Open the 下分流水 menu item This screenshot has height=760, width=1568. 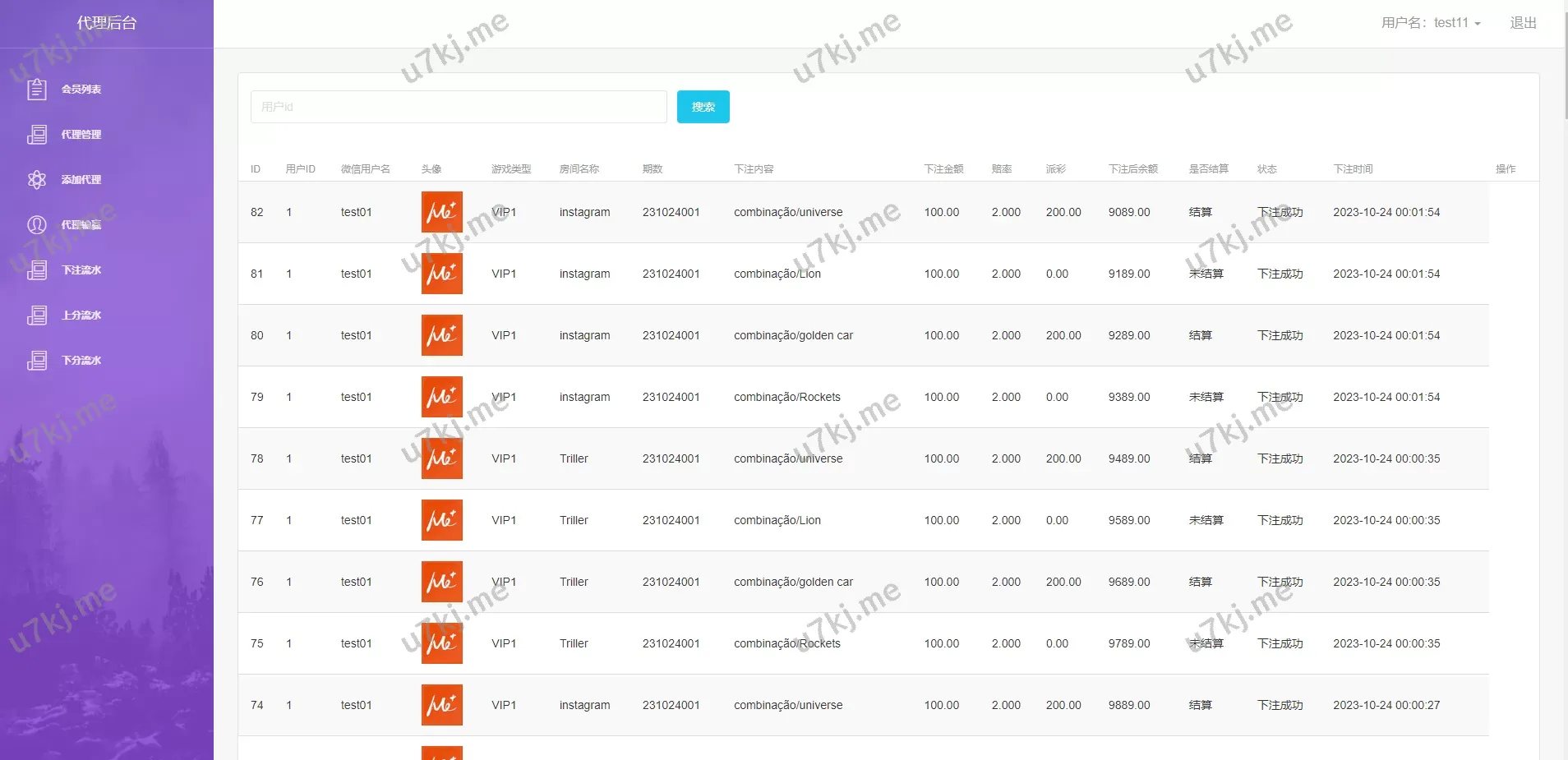click(81, 360)
